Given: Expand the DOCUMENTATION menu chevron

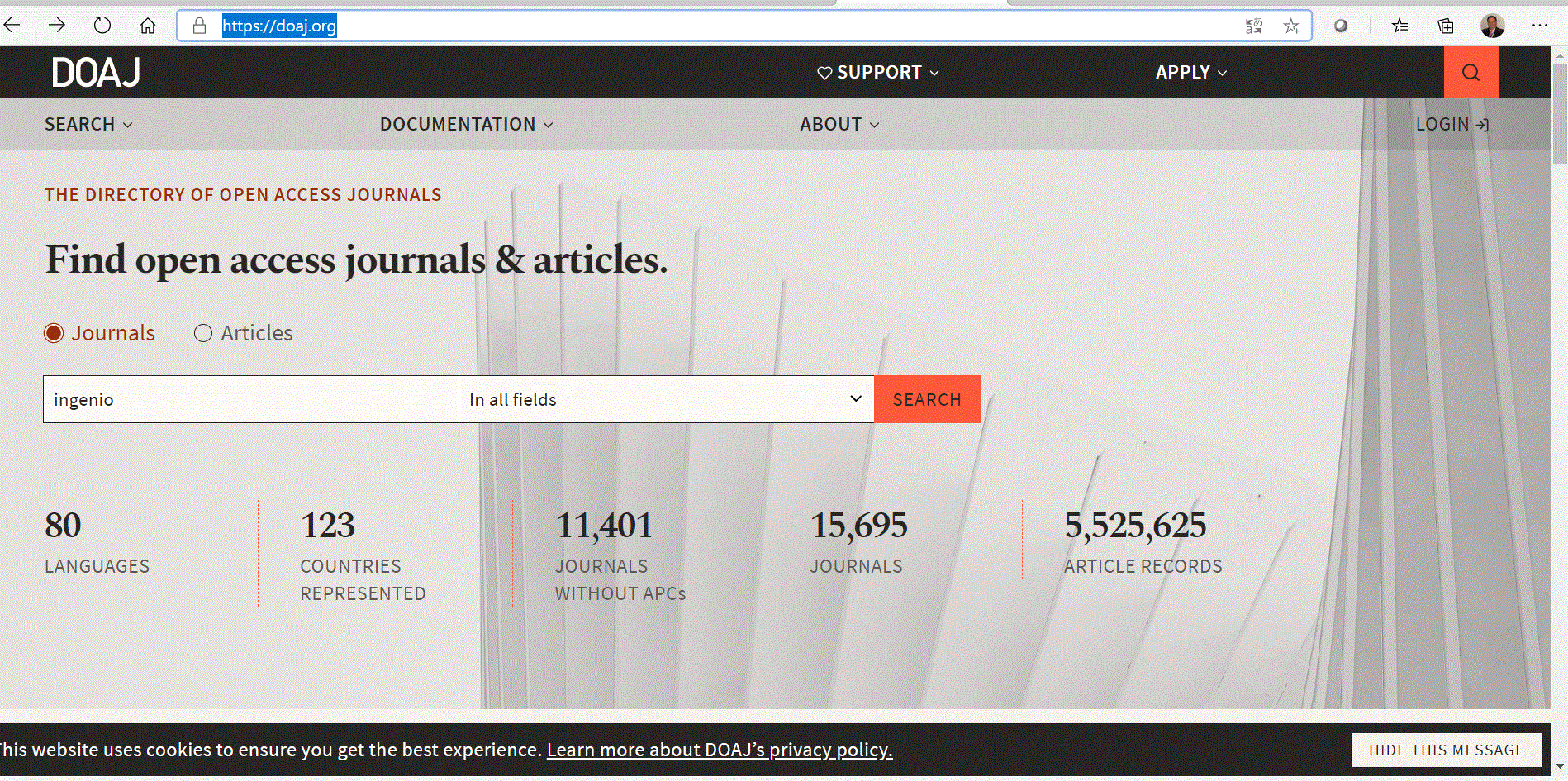Looking at the screenshot, I should pyautogui.click(x=549, y=125).
